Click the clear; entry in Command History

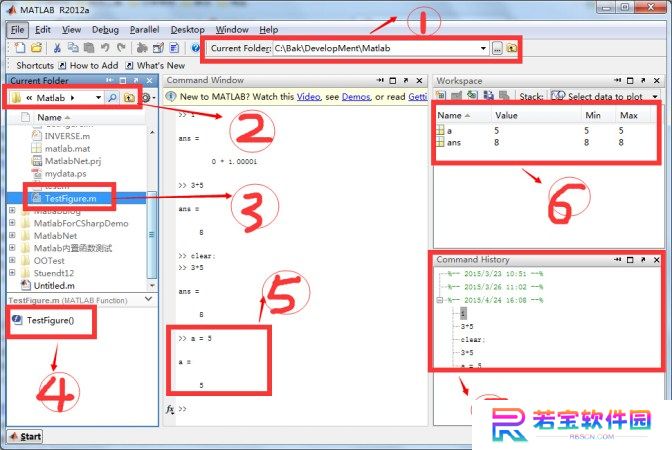[x=473, y=339]
